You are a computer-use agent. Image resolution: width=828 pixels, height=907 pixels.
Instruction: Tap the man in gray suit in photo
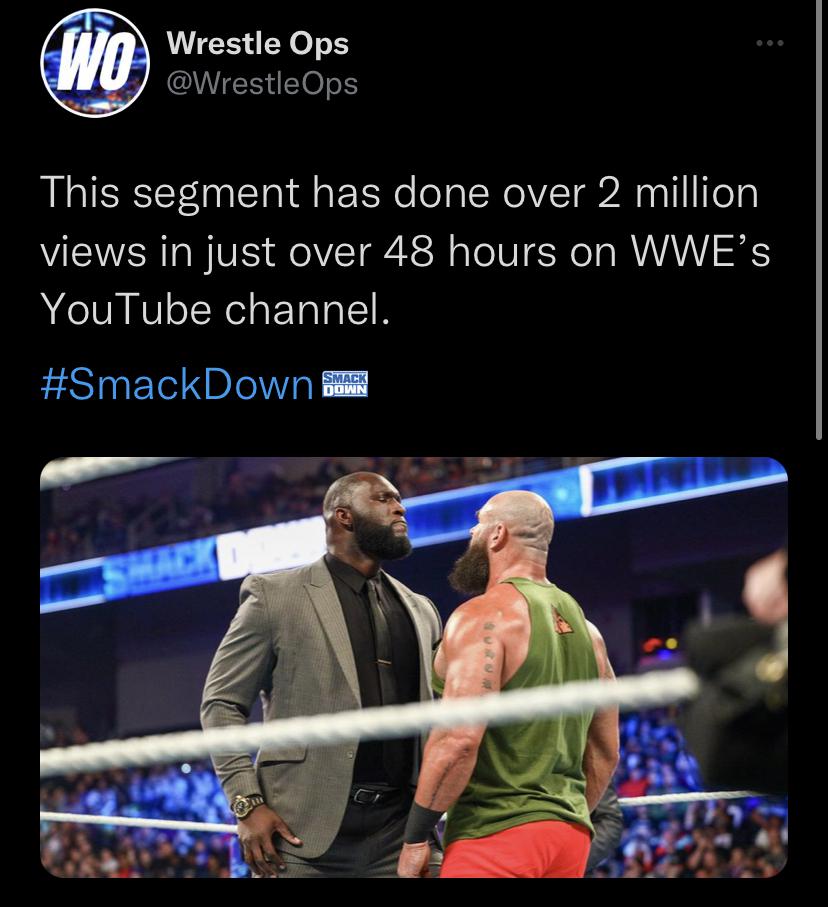point(320,671)
